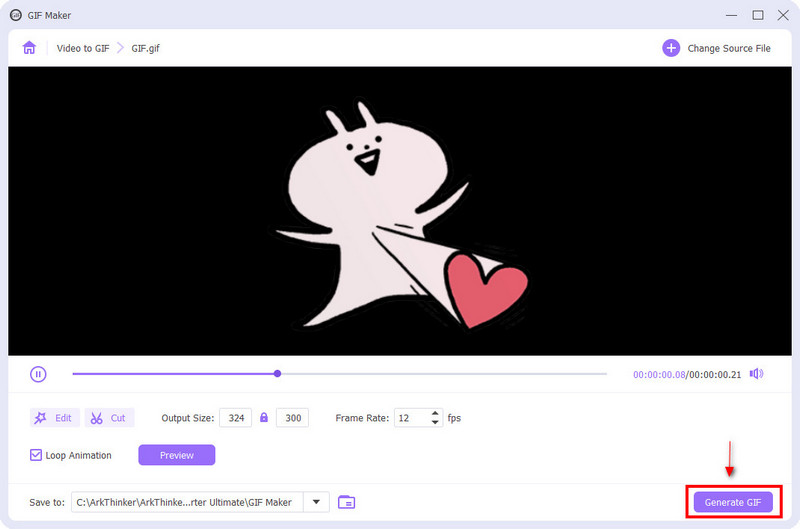Click the GIF Maker app logo icon
Screen dimensions: 800x529
tap(16, 15)
